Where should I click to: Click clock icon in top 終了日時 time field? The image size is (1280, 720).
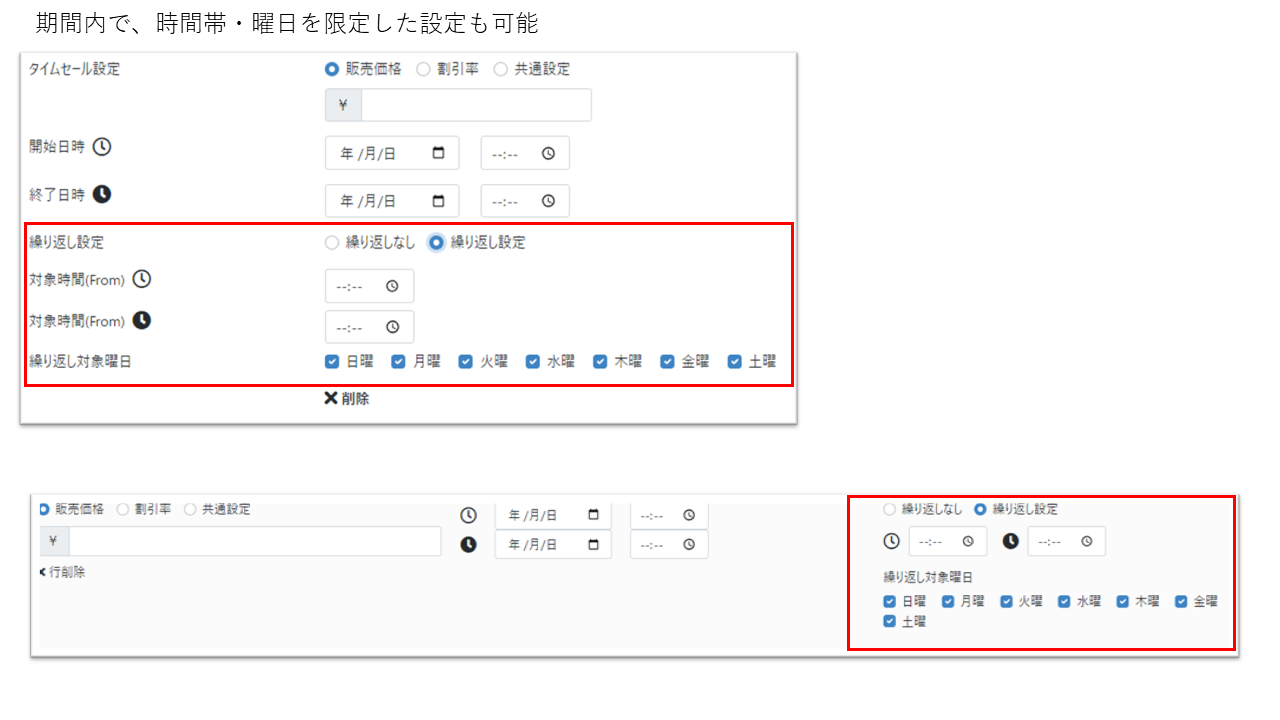548,201
